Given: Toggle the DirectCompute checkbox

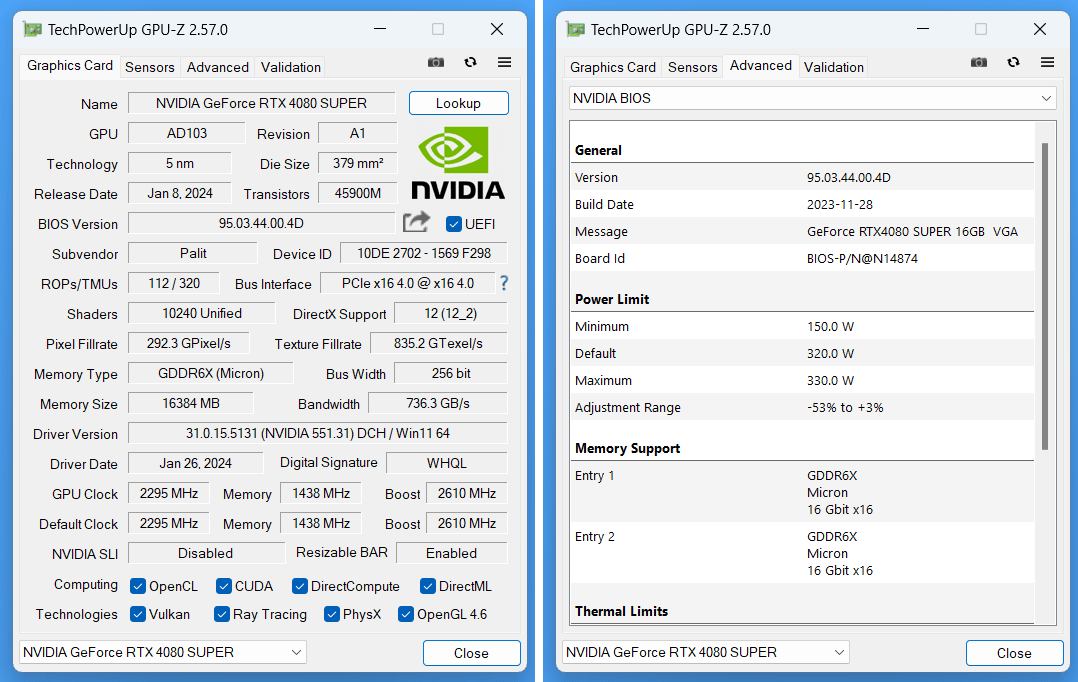Looking at the screenshot, I should 299,586.
